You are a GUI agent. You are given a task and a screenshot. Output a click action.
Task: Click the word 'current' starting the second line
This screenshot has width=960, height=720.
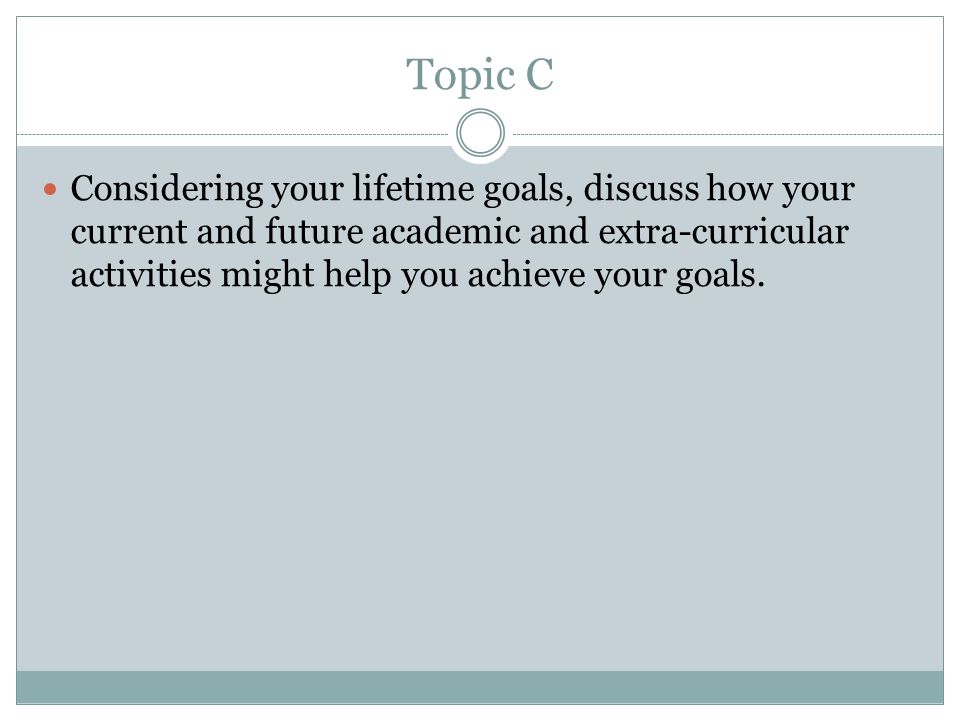(129, 233)
